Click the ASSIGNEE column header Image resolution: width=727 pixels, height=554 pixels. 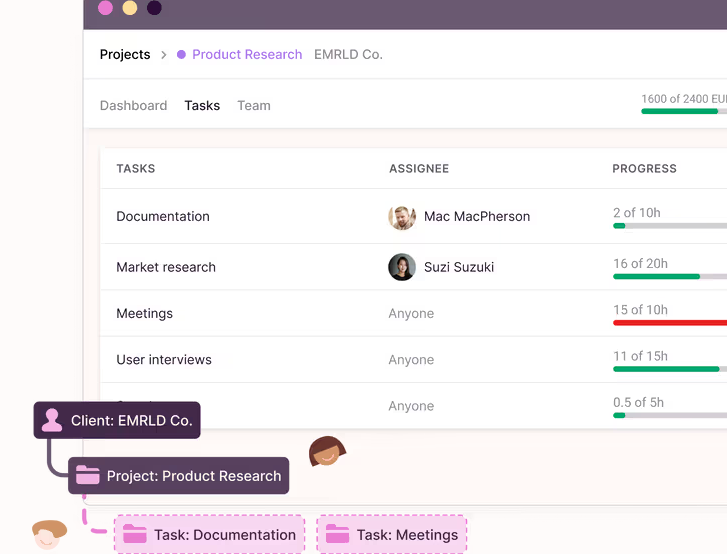tap(419, 168)
